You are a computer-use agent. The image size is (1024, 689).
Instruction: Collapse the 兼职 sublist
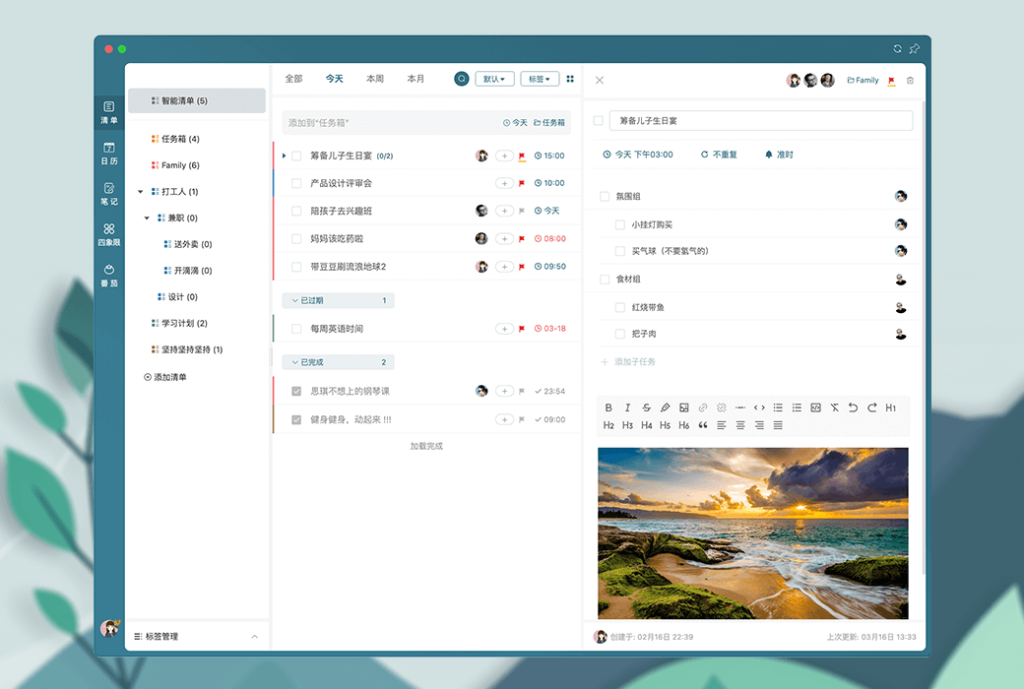point(147,218)
